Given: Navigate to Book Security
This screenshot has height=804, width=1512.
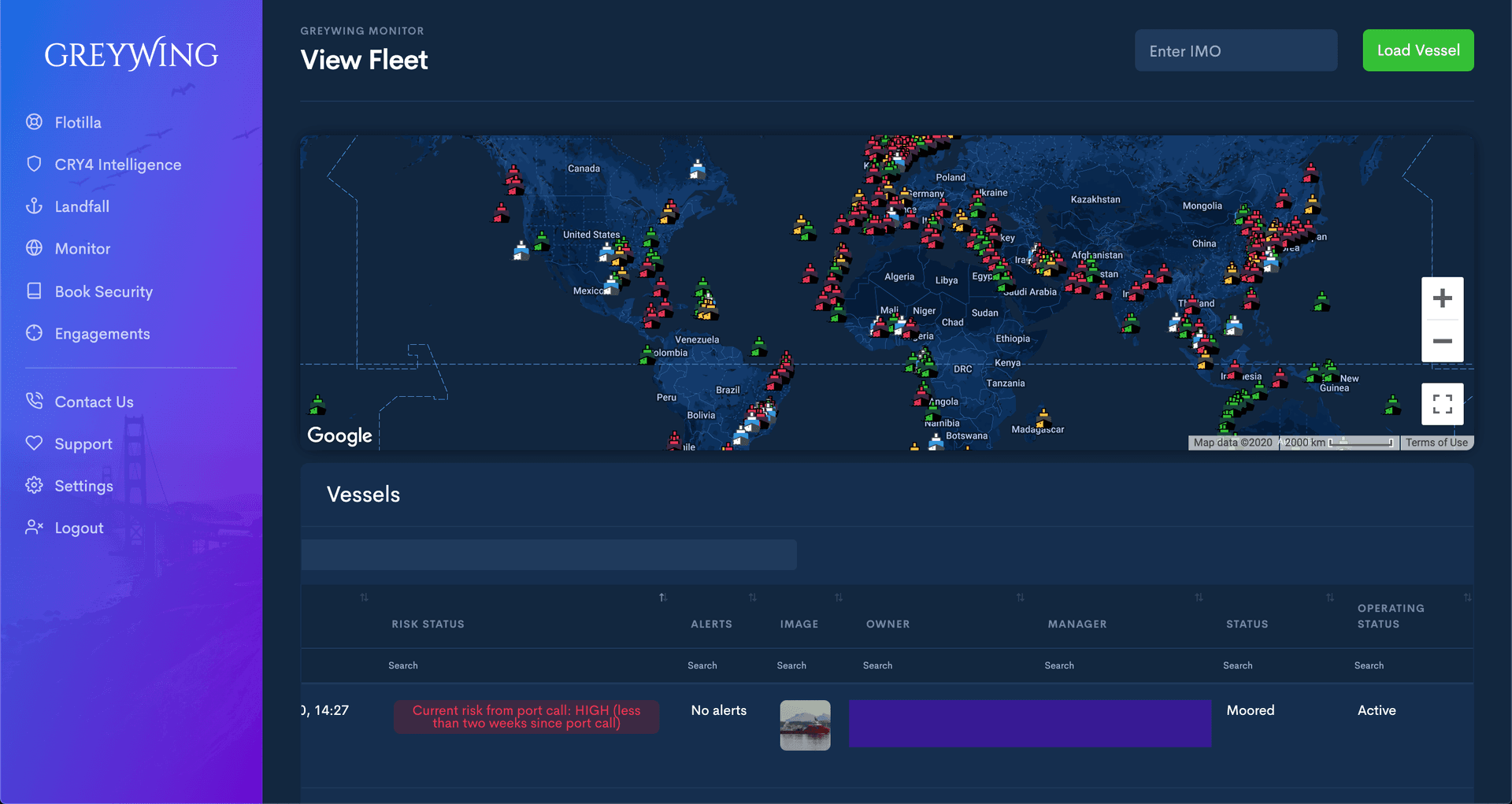Looking at the screenshot, I should tap(104, 291).
